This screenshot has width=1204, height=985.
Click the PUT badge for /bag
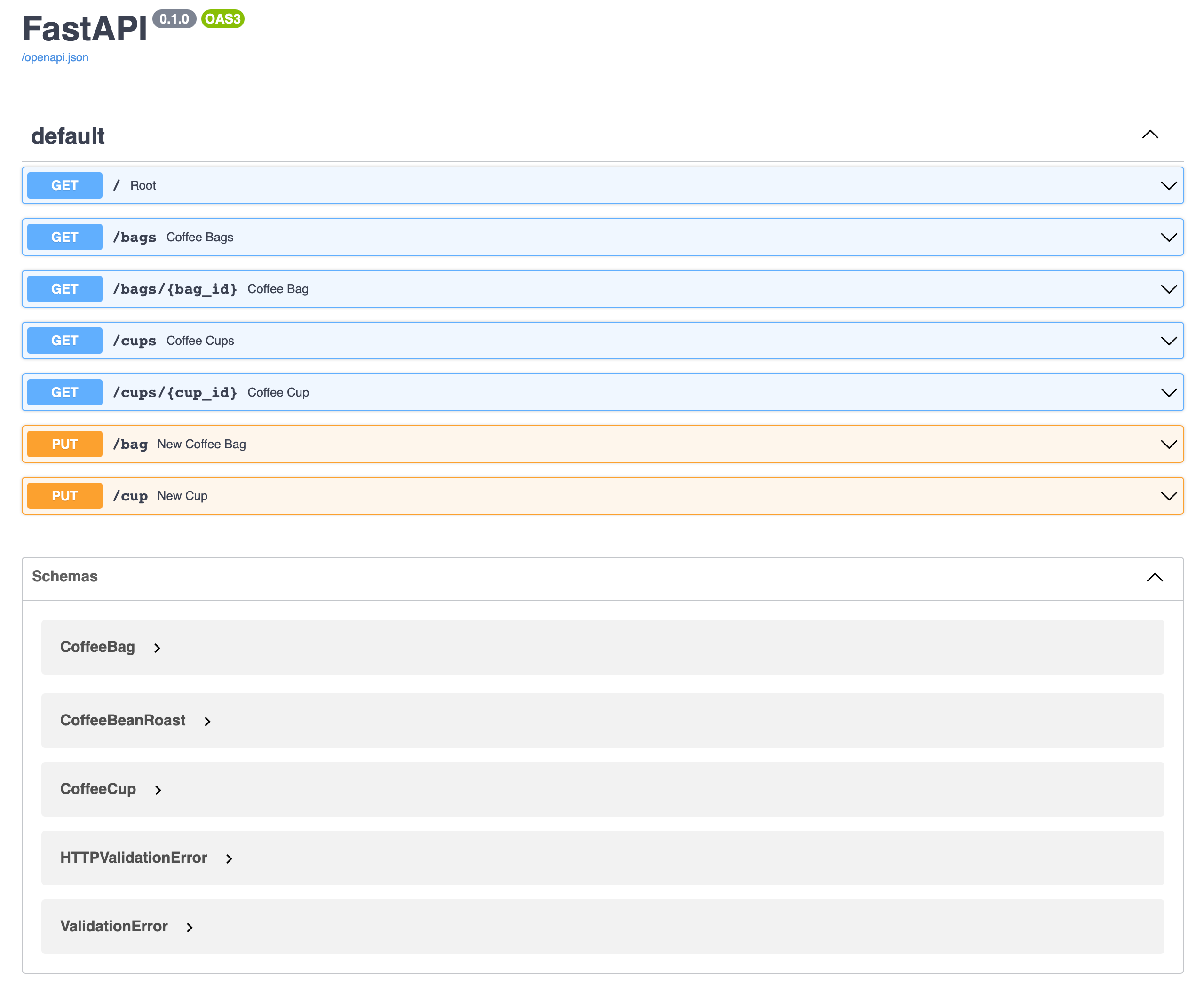point(65,444)
